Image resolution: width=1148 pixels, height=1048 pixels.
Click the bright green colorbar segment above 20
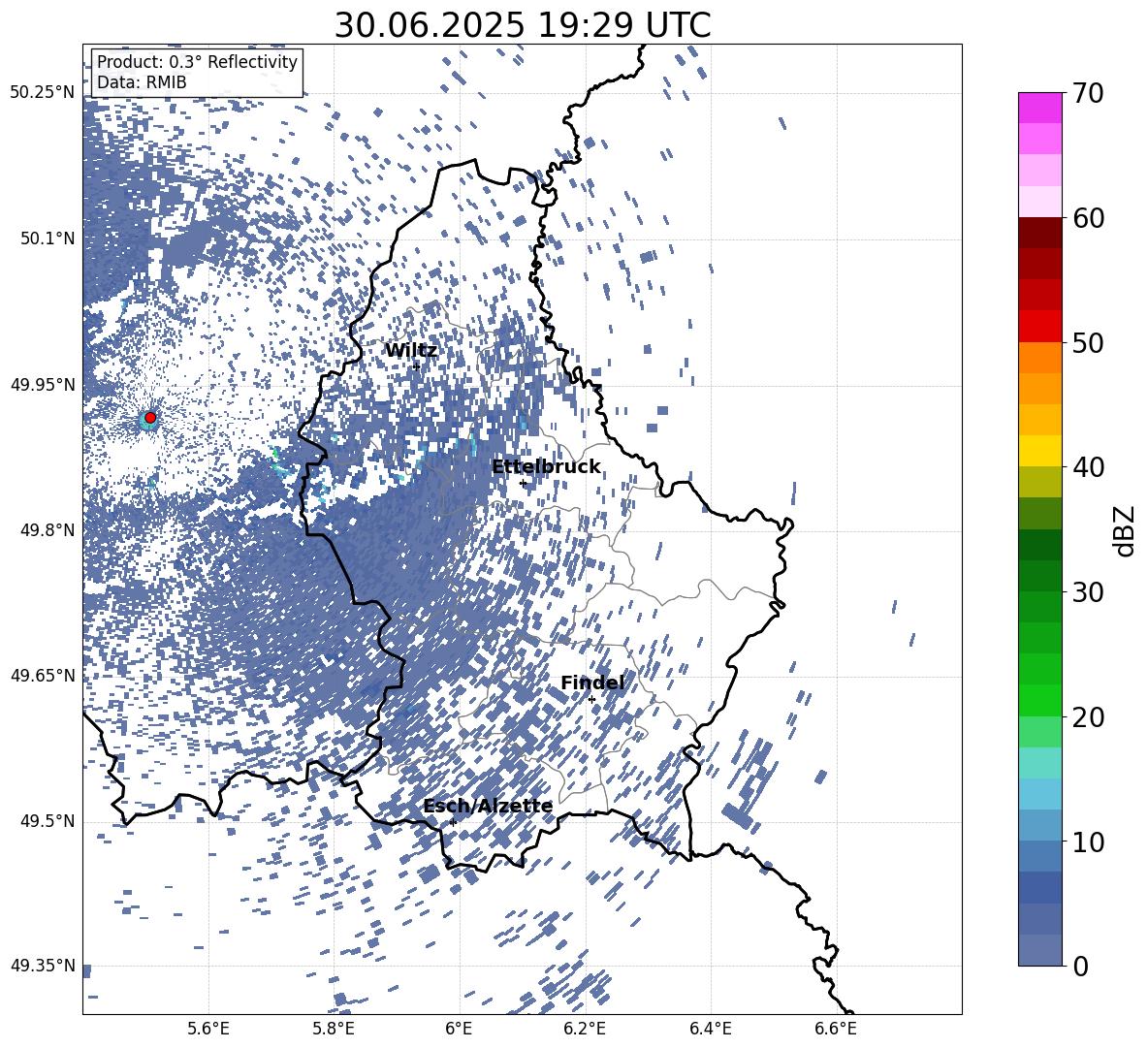point(1040,700)
